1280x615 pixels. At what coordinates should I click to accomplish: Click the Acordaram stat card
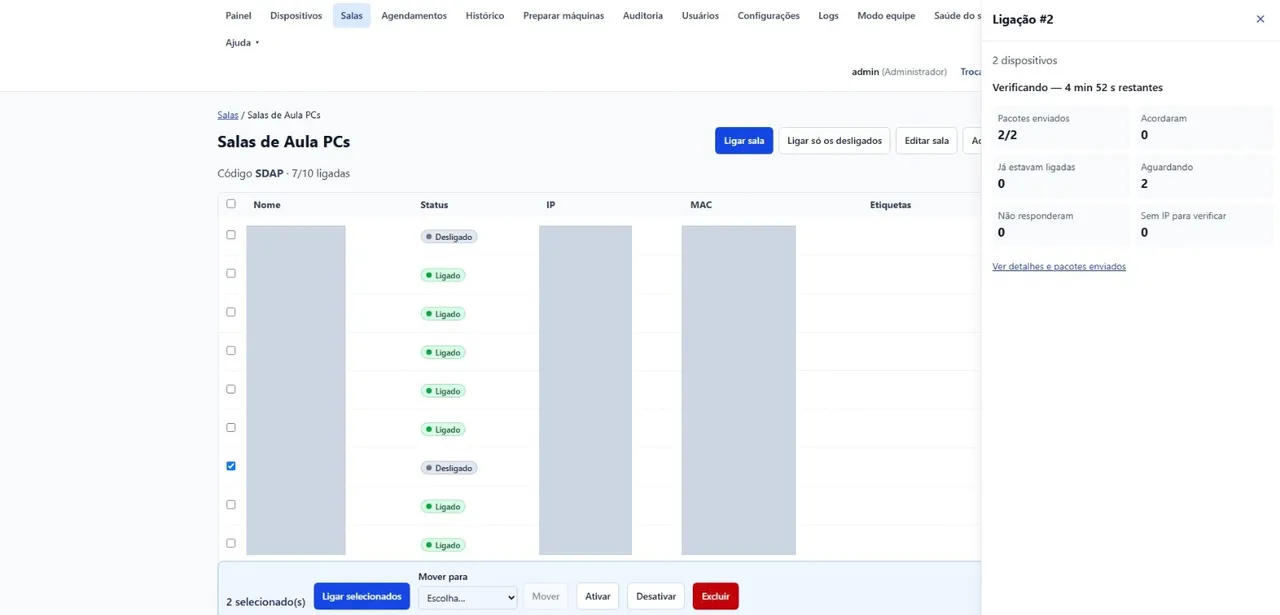coord(1204,127)
